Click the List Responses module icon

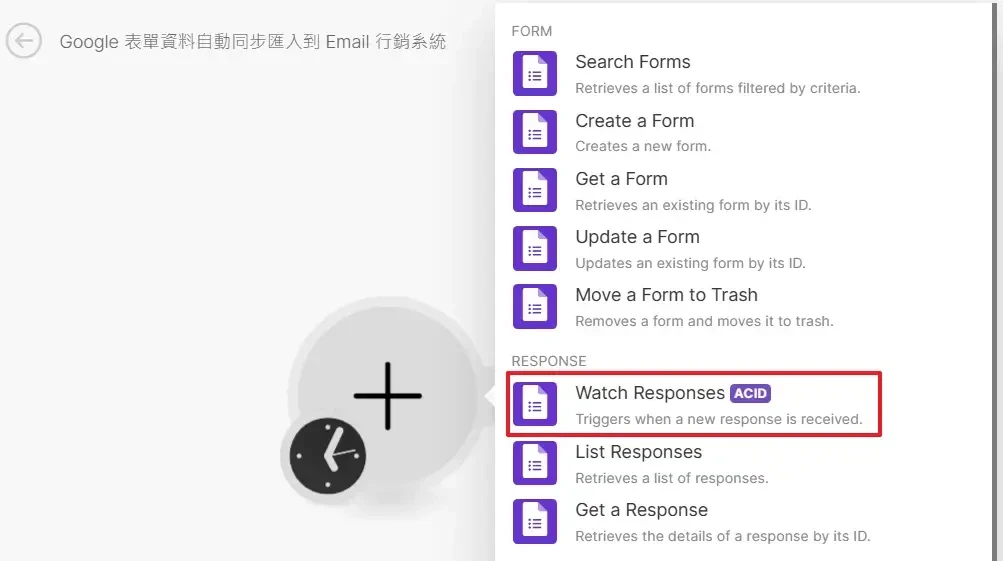click(535, 463)
